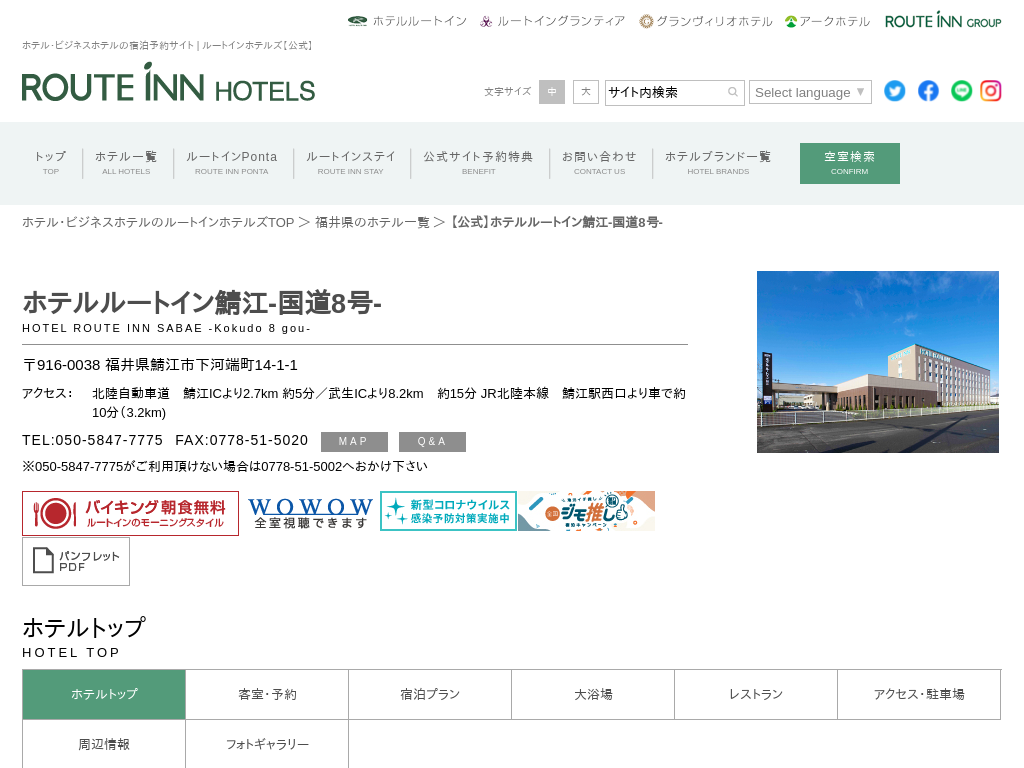Open お問い合わせ CONTACT US menu
Viewport: 1024px width, 768px height.
pyautogui.click(x=600, y=163)
